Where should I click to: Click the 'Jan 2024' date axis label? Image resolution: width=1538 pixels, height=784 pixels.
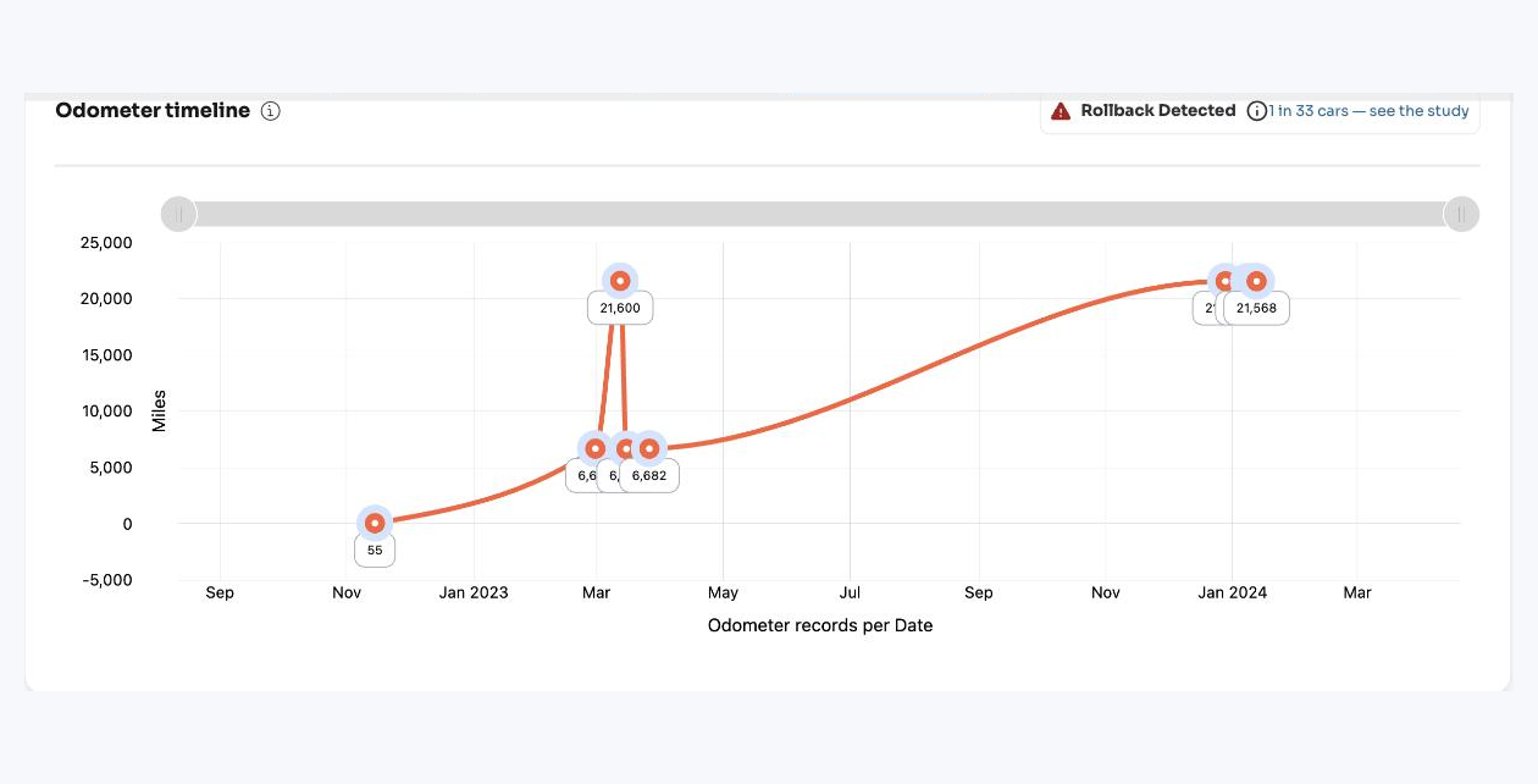click(x=1233, y=593)
